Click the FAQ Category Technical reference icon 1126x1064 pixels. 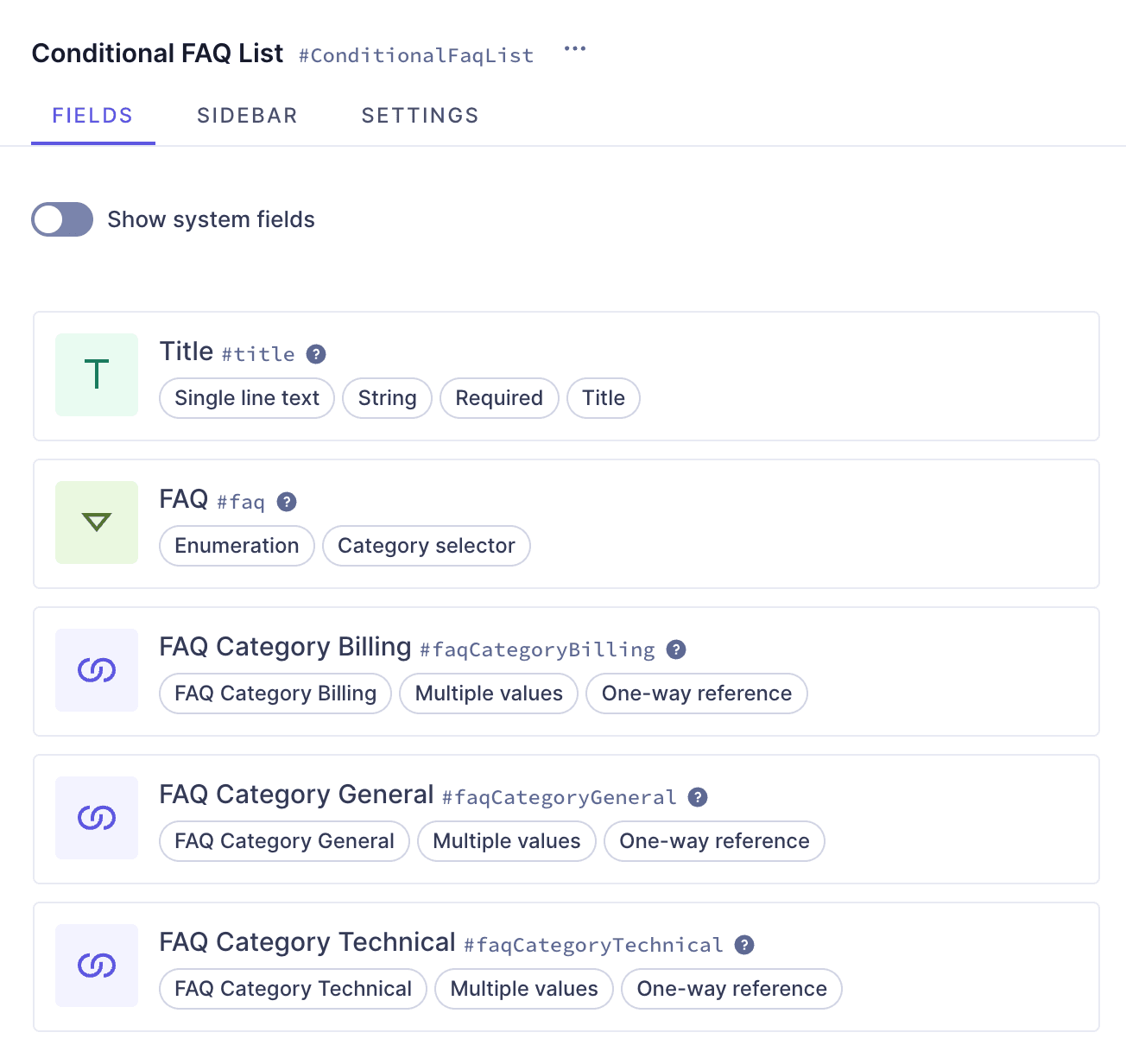(96, 966)
